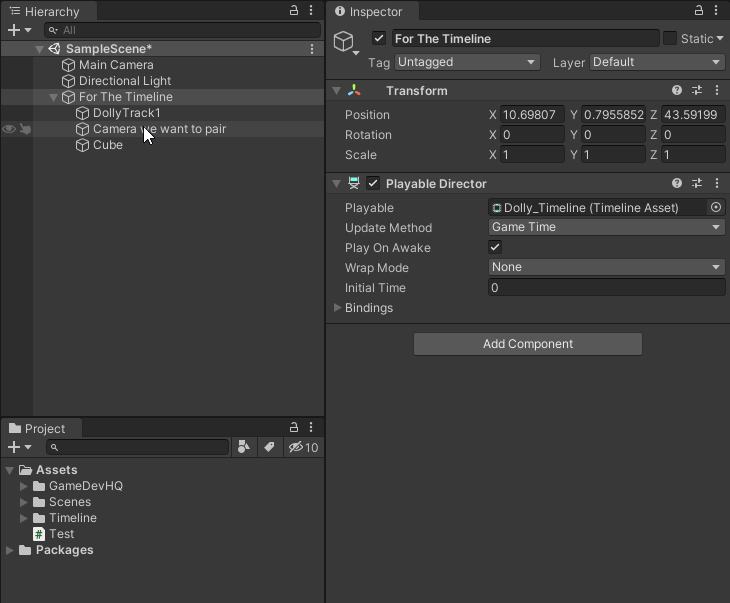730x603 pixels.
Task: Collapse the Transform component
Action: pos(337,91)
